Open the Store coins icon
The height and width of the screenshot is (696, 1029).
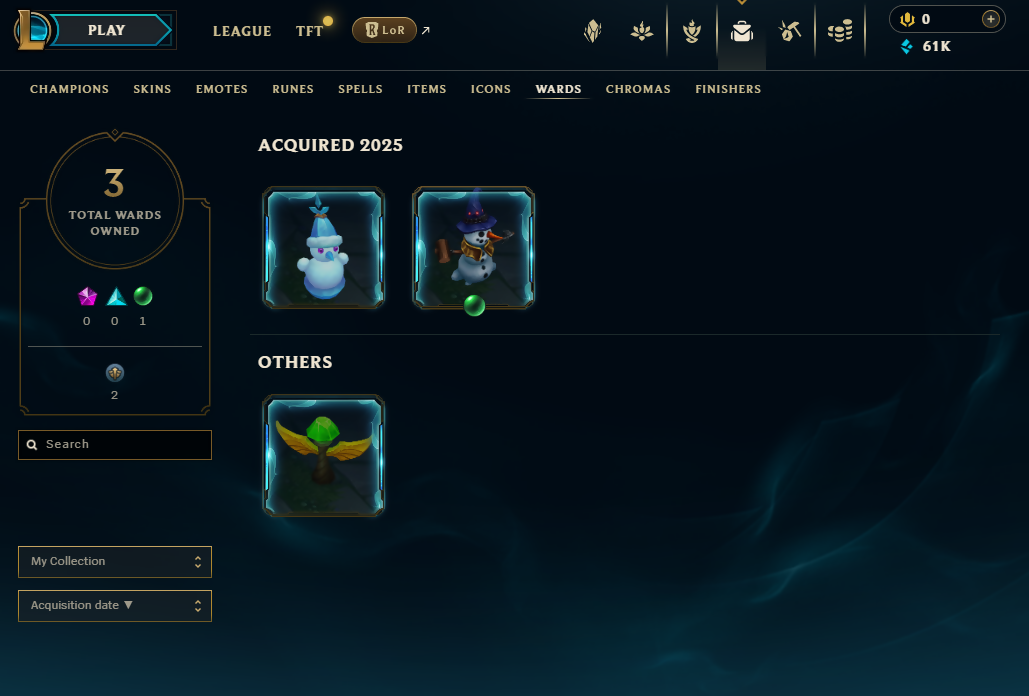pos(840,31)
